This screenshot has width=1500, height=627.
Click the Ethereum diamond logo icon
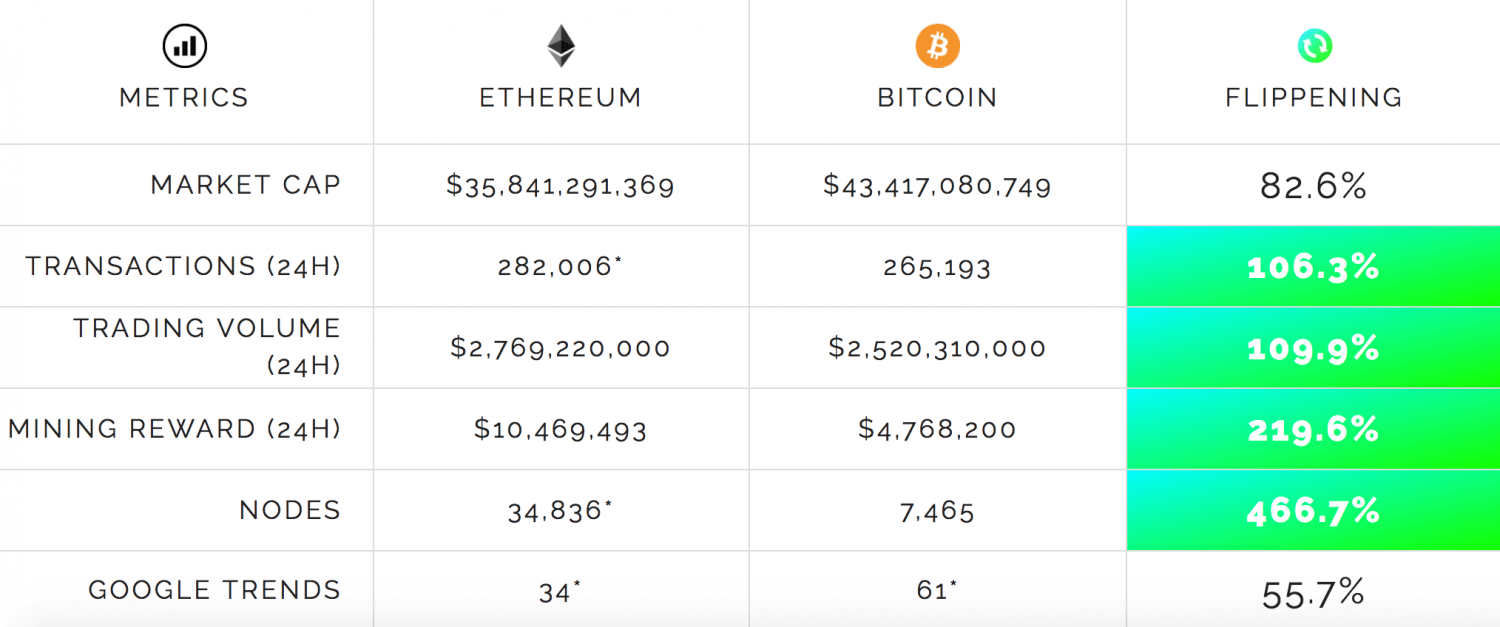(x=561, y=46)
